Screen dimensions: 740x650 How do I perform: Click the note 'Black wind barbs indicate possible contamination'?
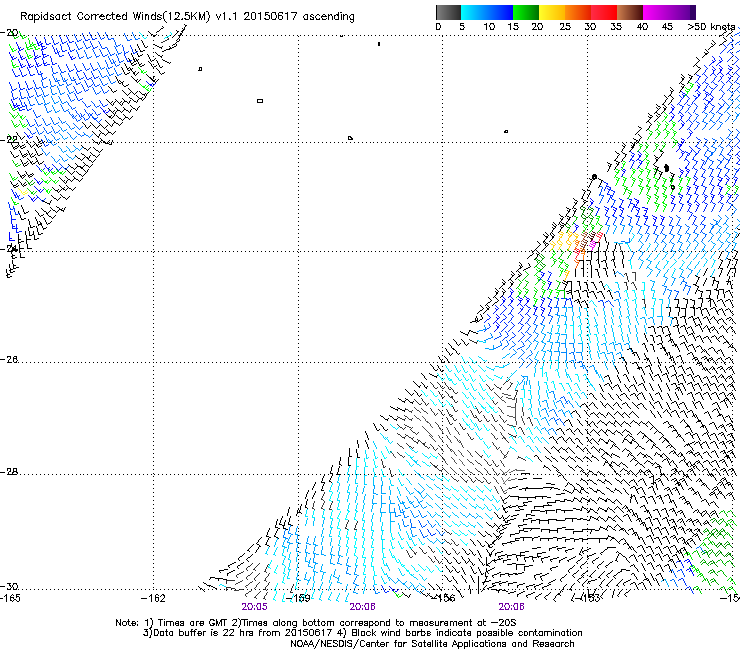click(x=467, y=633)
